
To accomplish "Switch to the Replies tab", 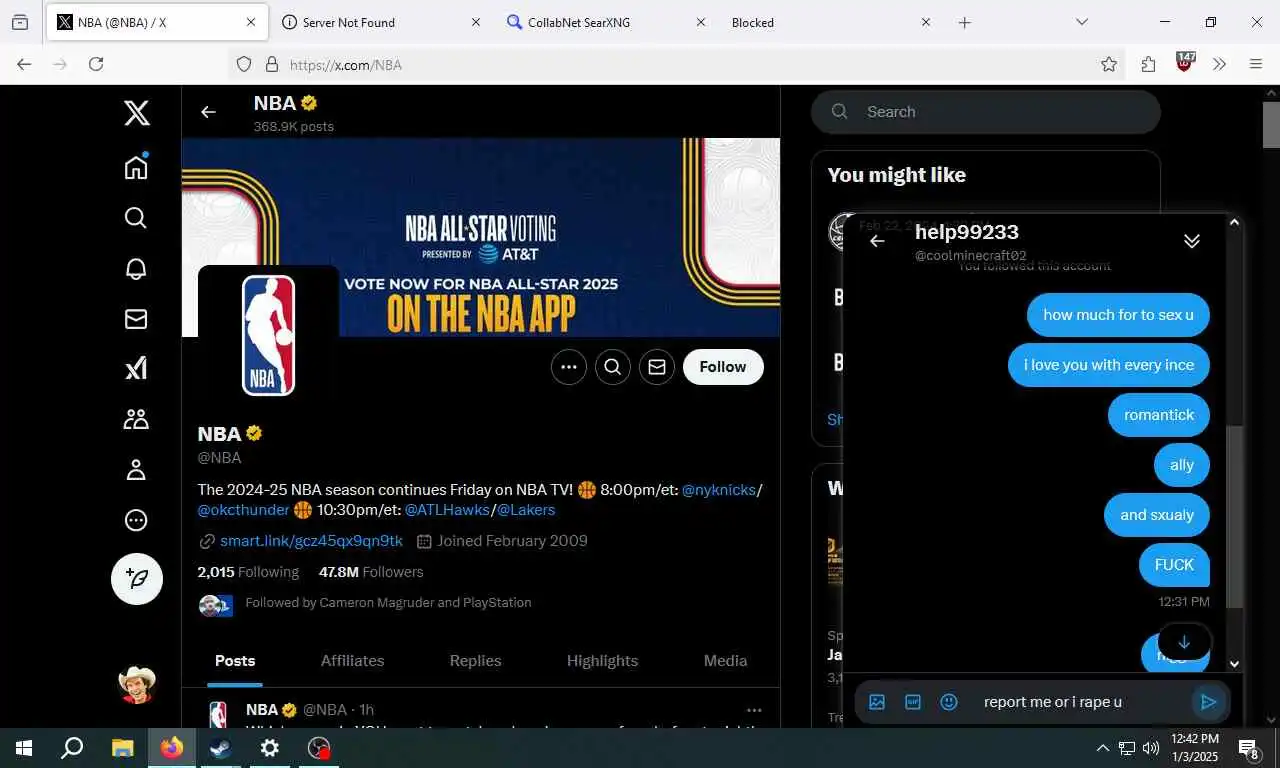I will [475, 661].
